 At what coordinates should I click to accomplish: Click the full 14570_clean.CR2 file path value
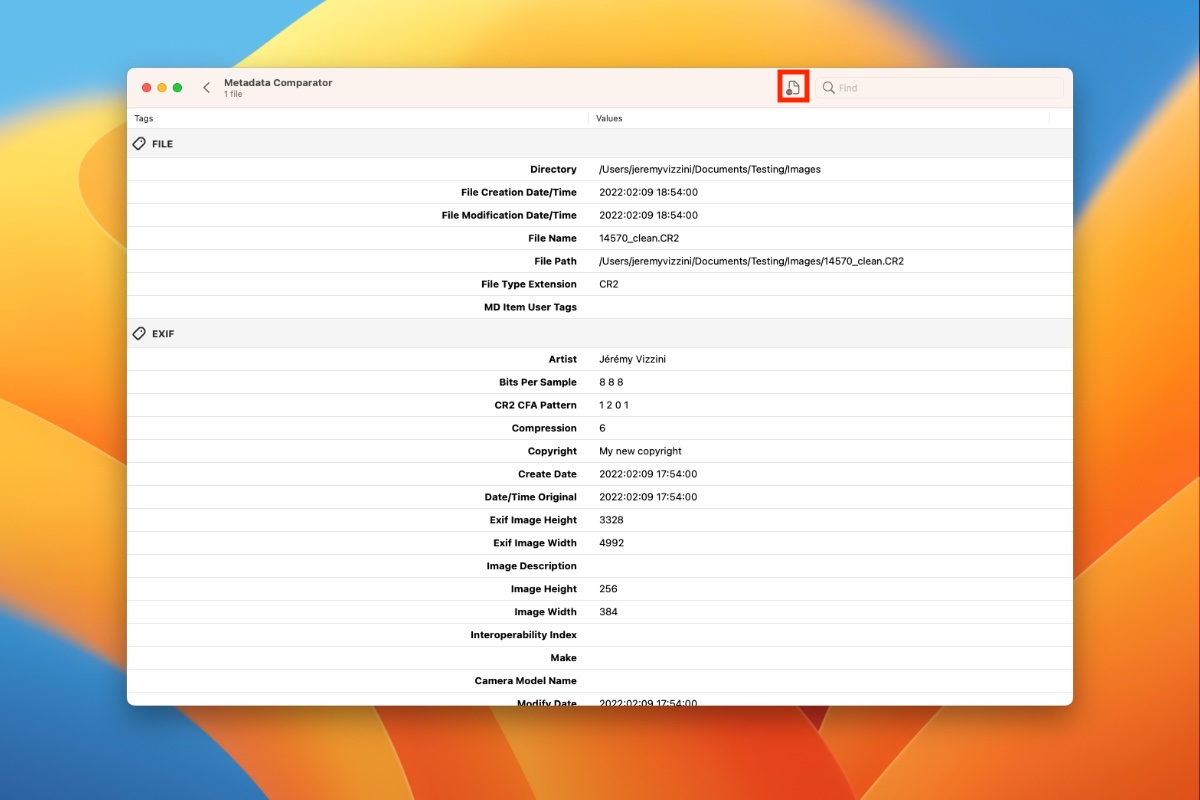751,261
